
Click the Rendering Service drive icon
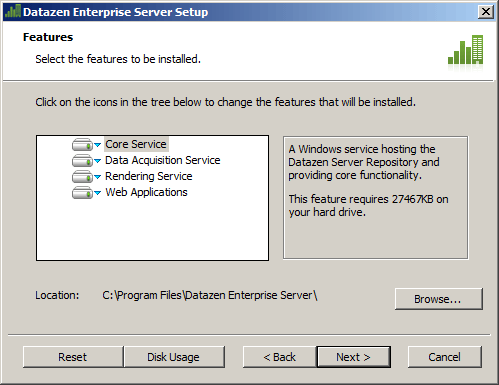[82, 177]
